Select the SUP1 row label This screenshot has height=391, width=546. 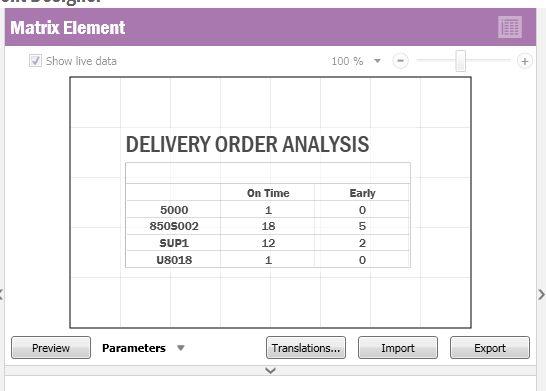pyautogui.click(x=174, y=243)
